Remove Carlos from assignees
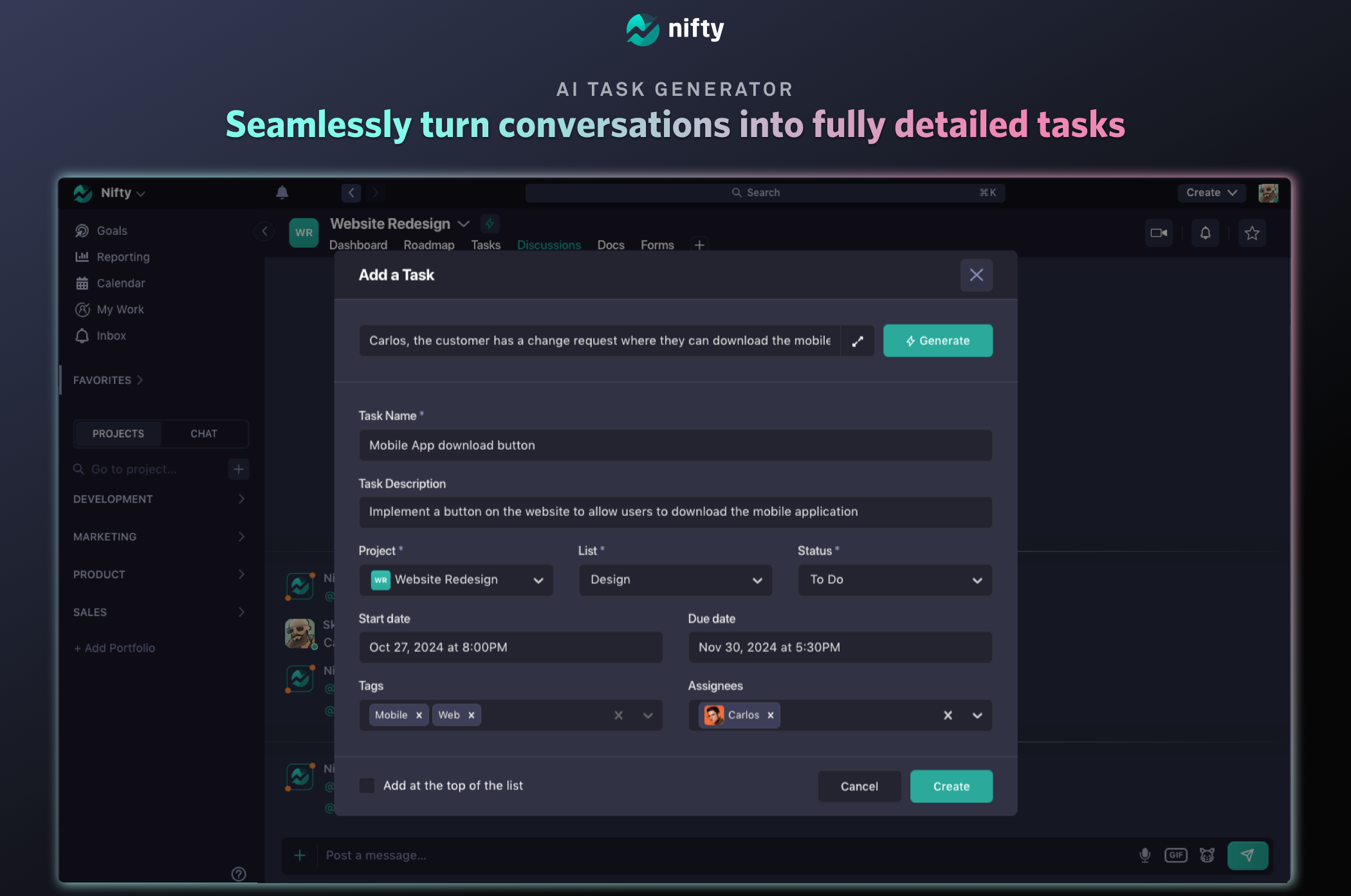The width and height of the screenshot is (1351, 896). pos(770,715)
